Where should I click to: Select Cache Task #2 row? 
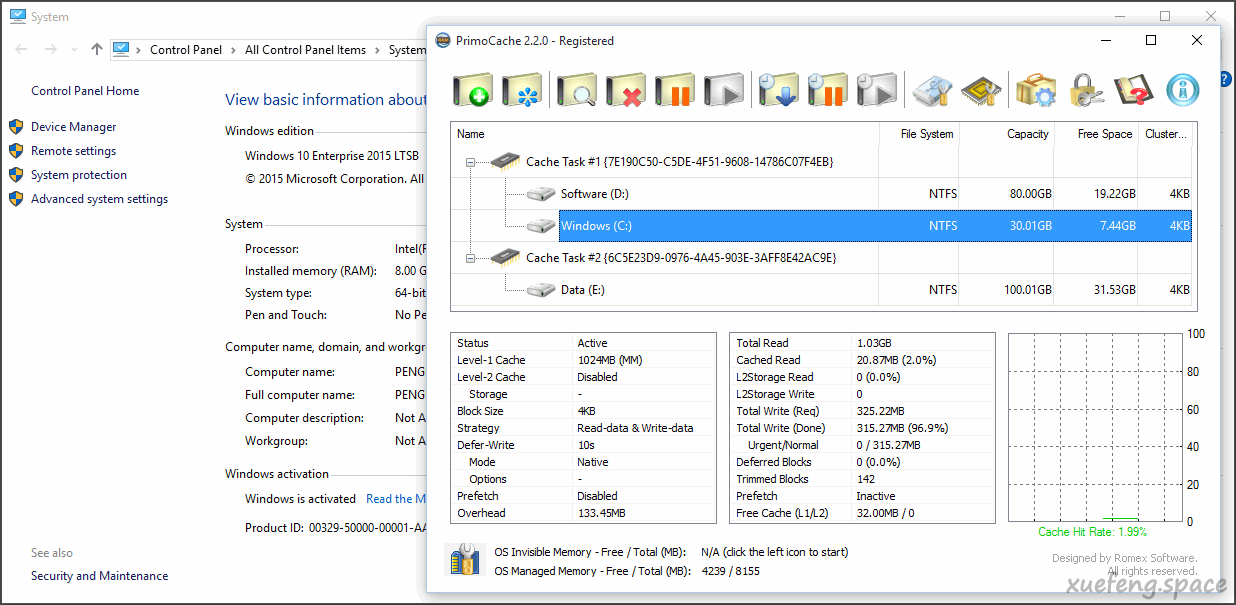pyautogui.click(x=823, y=258)
